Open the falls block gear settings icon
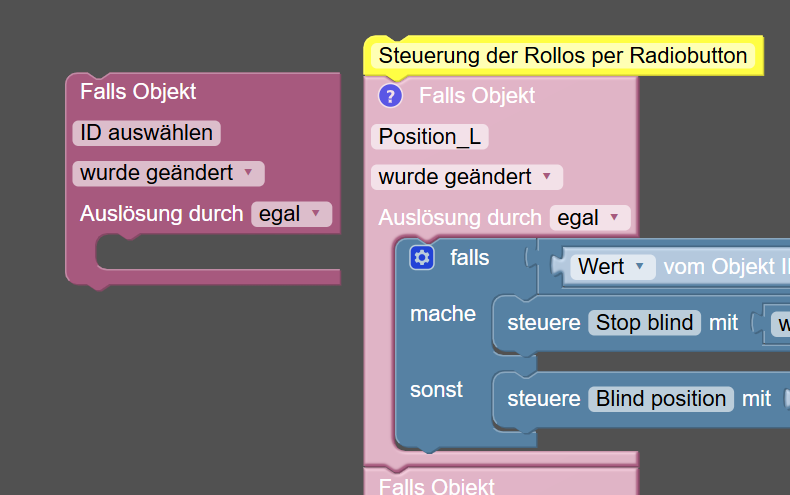Viewport: 790px width, 495px height. (422, 258)
